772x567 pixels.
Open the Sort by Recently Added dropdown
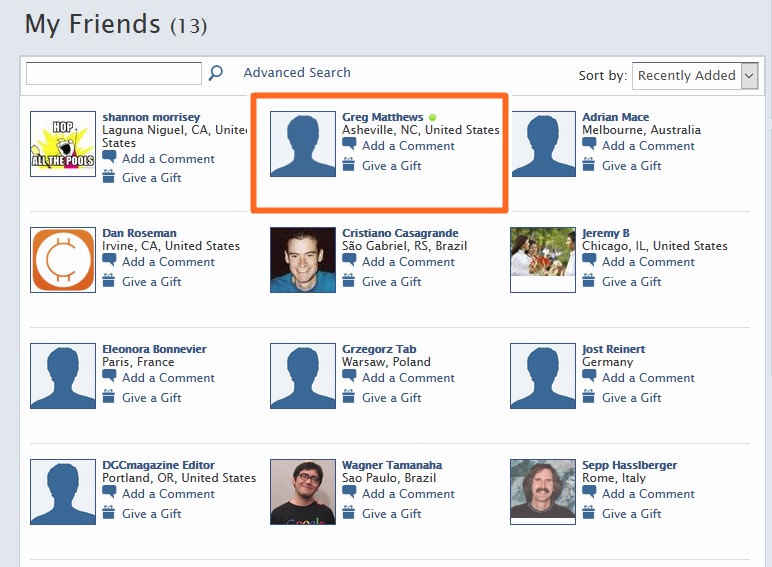click(695, 76)
